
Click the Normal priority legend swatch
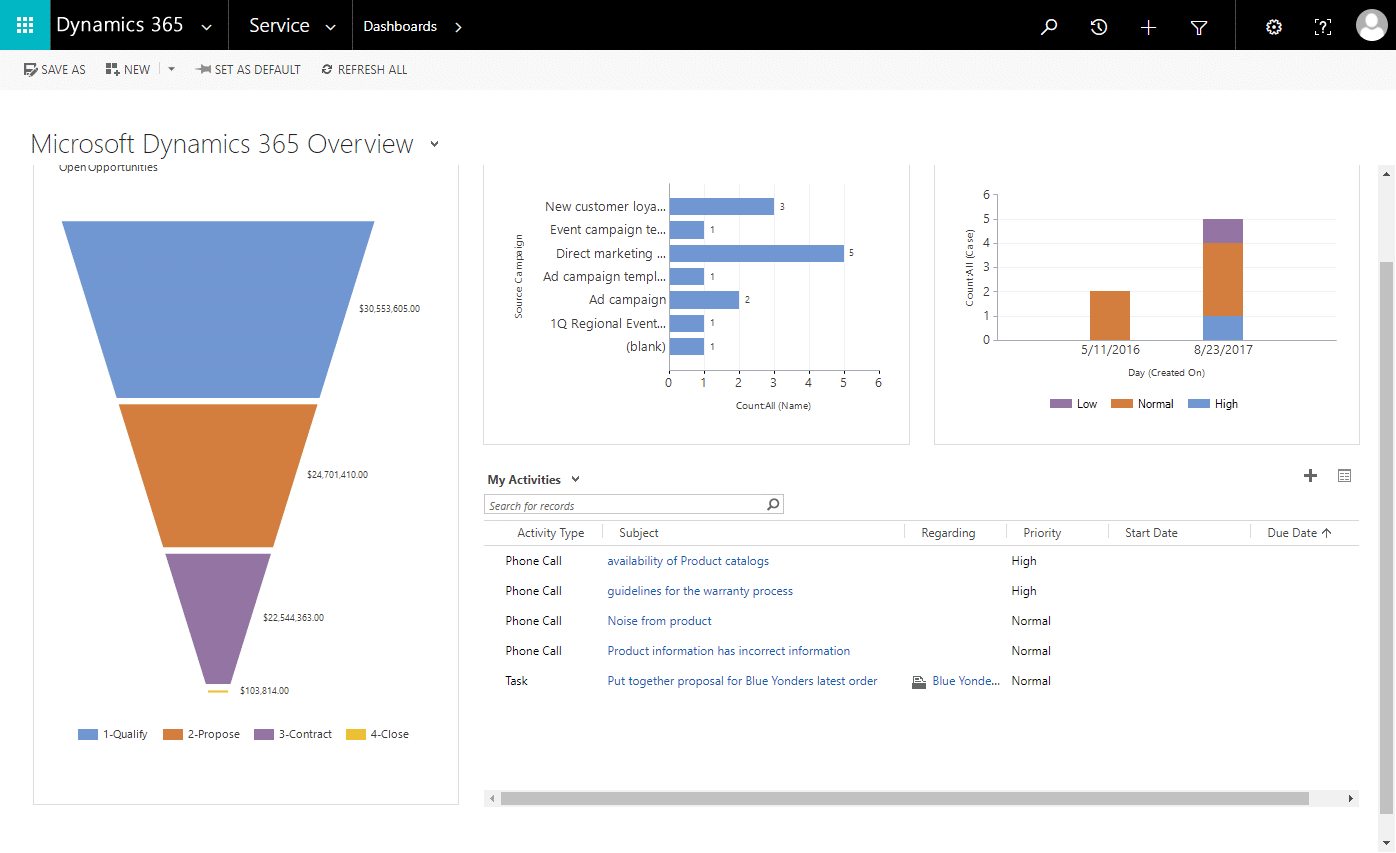(1121, 404)
